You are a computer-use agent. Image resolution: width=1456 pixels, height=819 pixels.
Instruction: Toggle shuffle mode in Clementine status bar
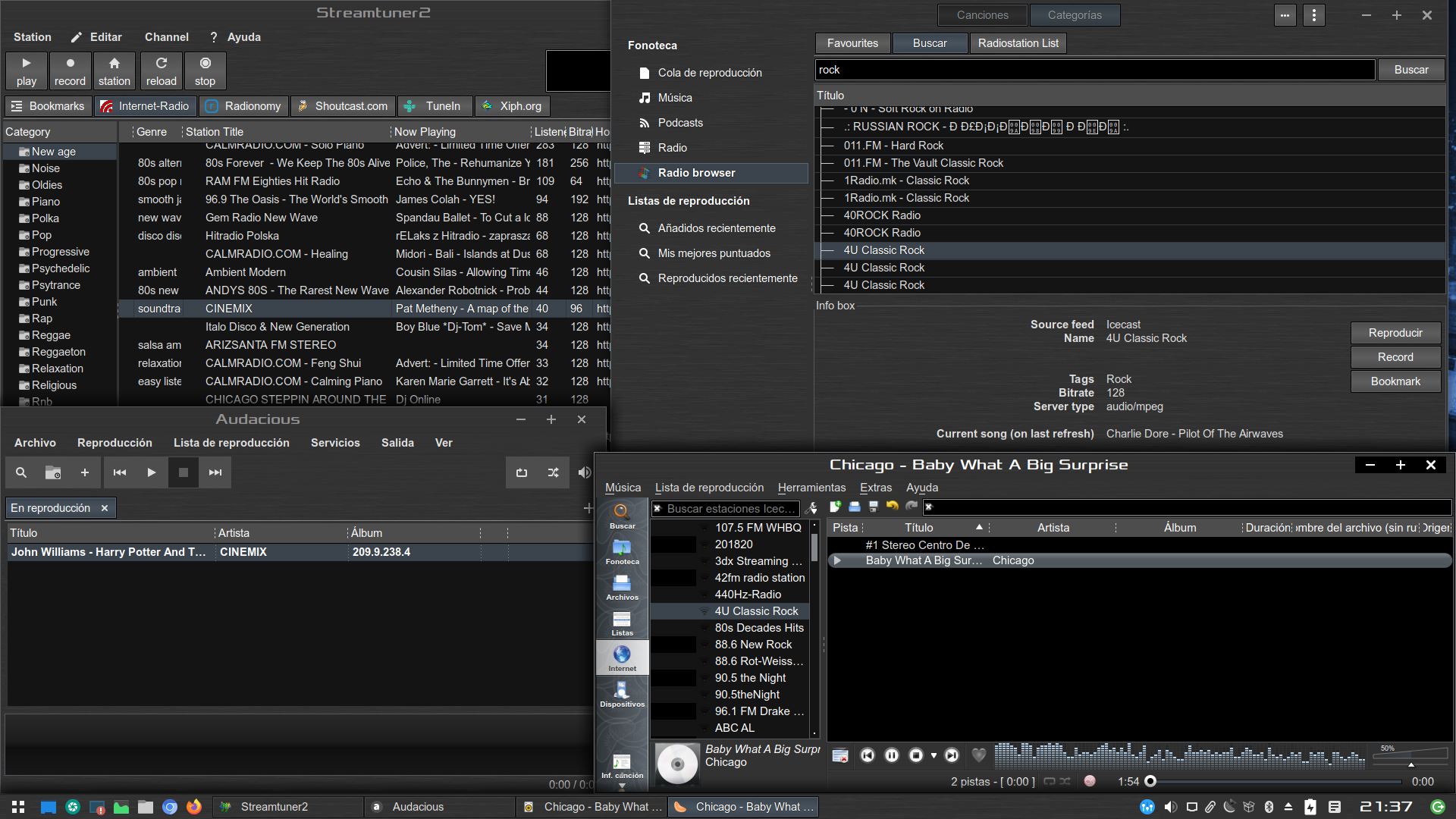(x=1065, y=781)
